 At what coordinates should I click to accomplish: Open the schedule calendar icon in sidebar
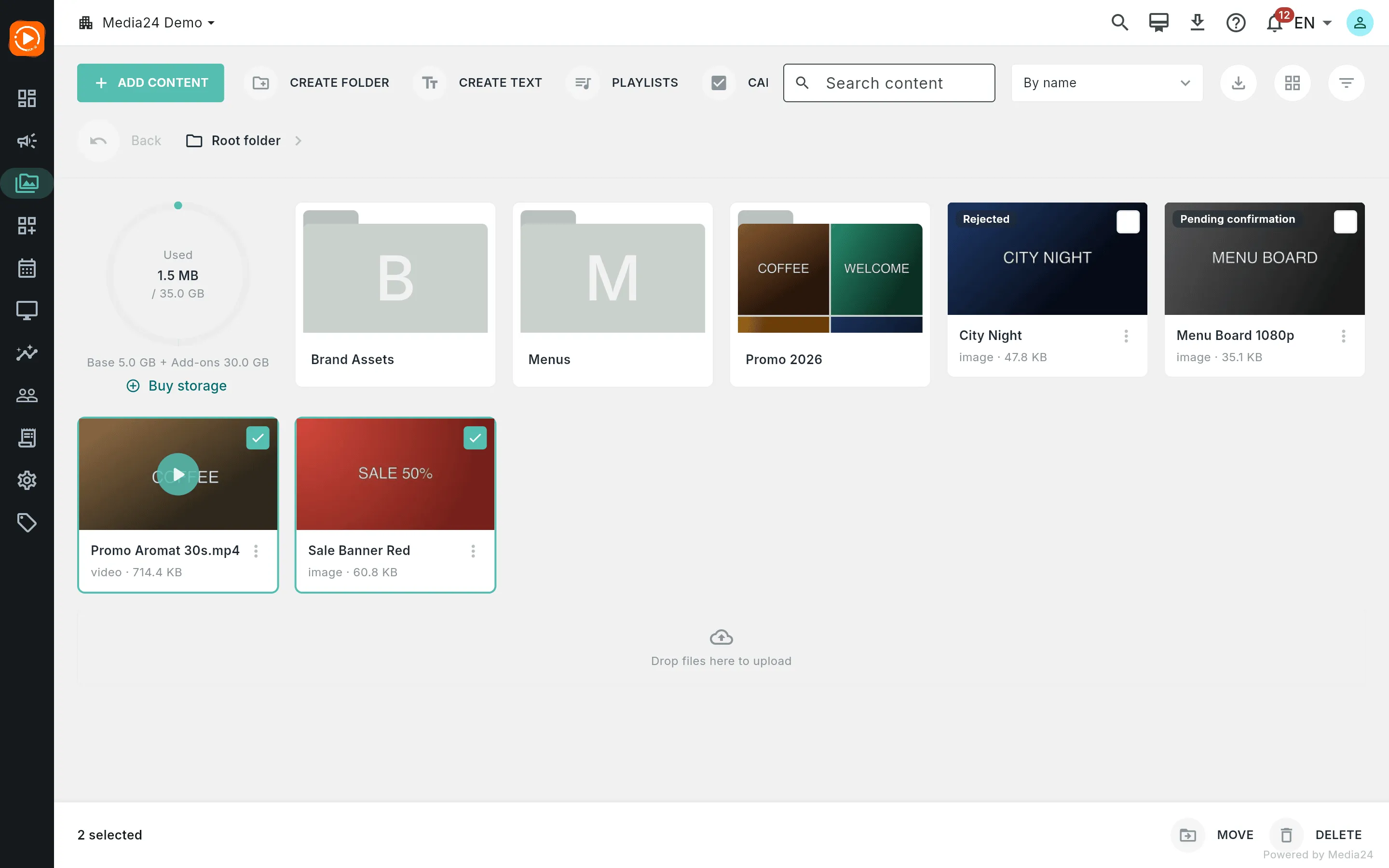point(27,268)
